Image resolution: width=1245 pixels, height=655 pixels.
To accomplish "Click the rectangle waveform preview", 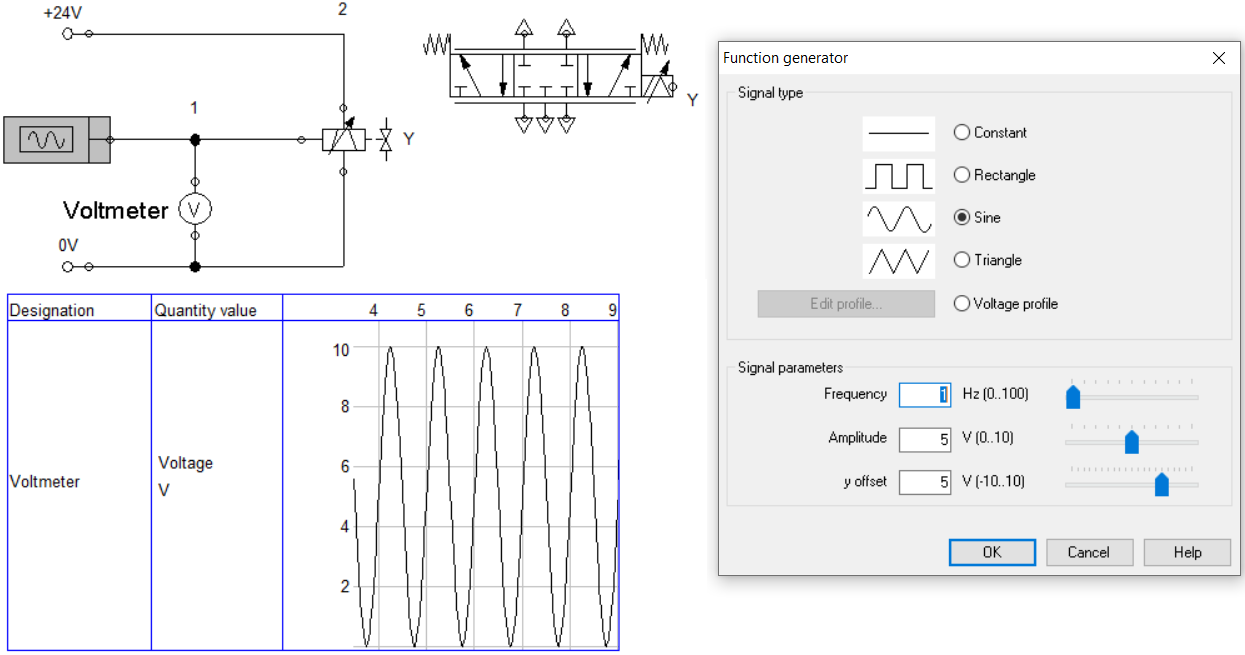I will point(899,175).
